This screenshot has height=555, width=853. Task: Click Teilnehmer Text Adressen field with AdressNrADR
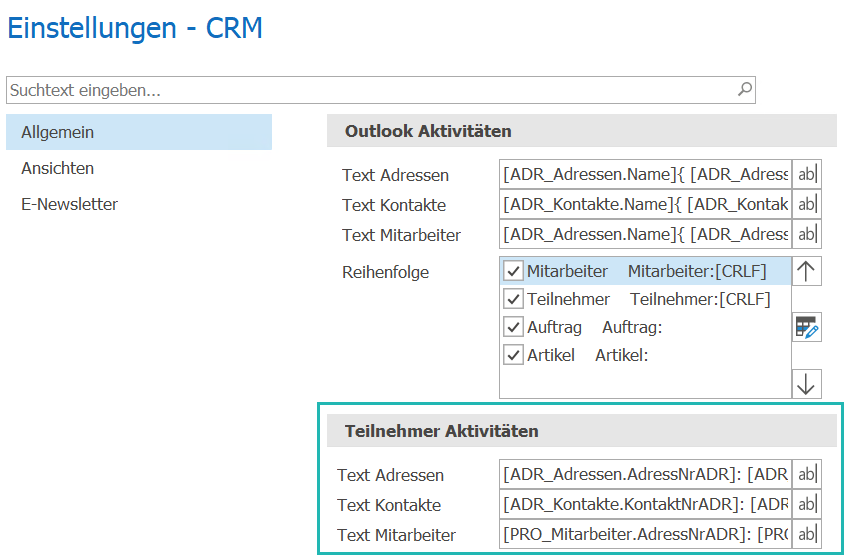coord(645,474)
